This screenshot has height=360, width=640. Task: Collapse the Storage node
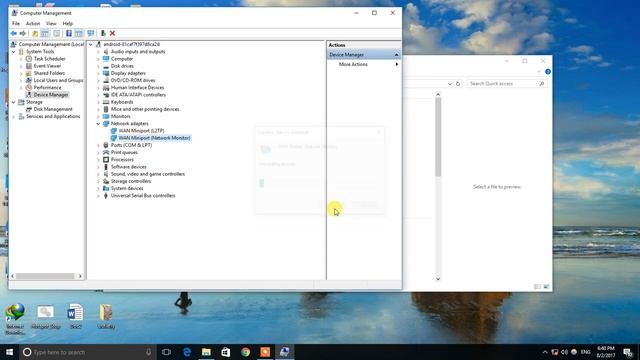[13, 102]
